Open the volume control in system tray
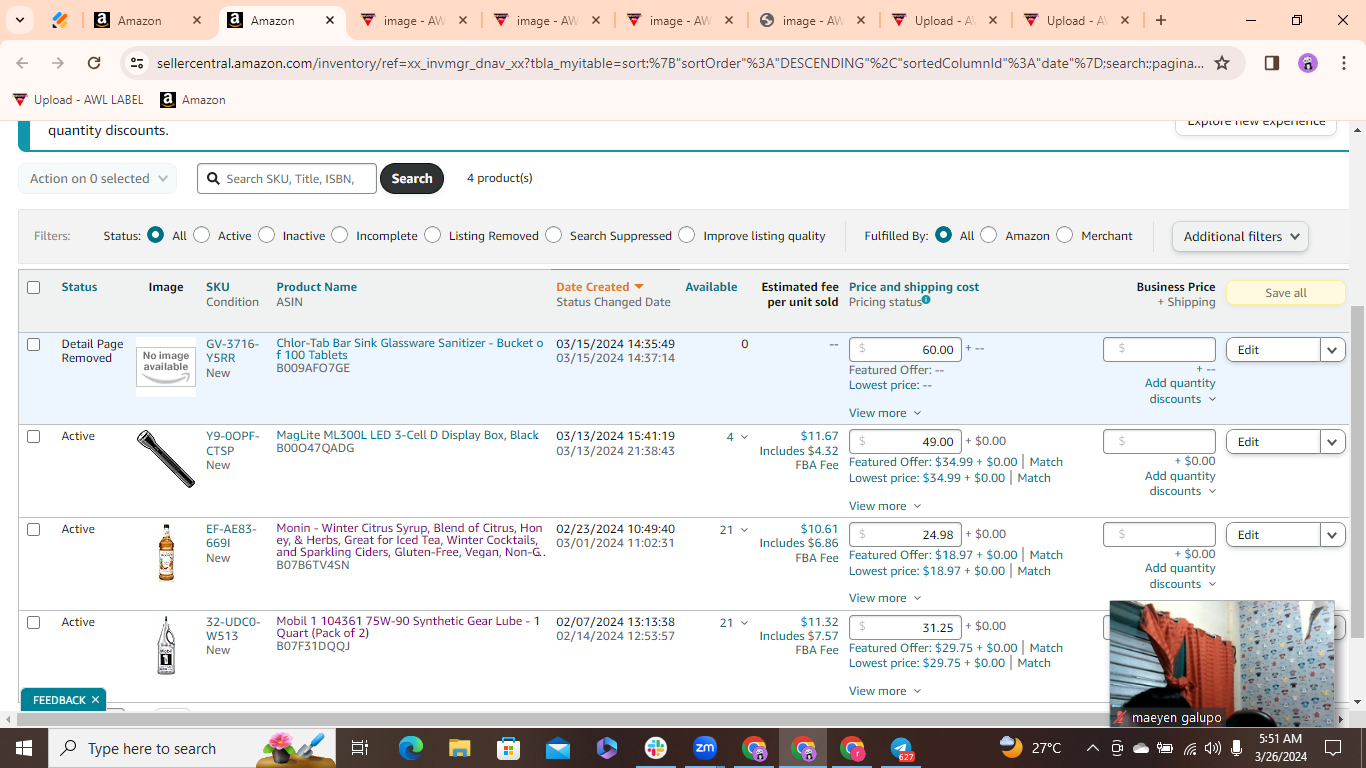Image resolution: width=1366 pixels, height=768 pixels. click(x=1213, y=748)
